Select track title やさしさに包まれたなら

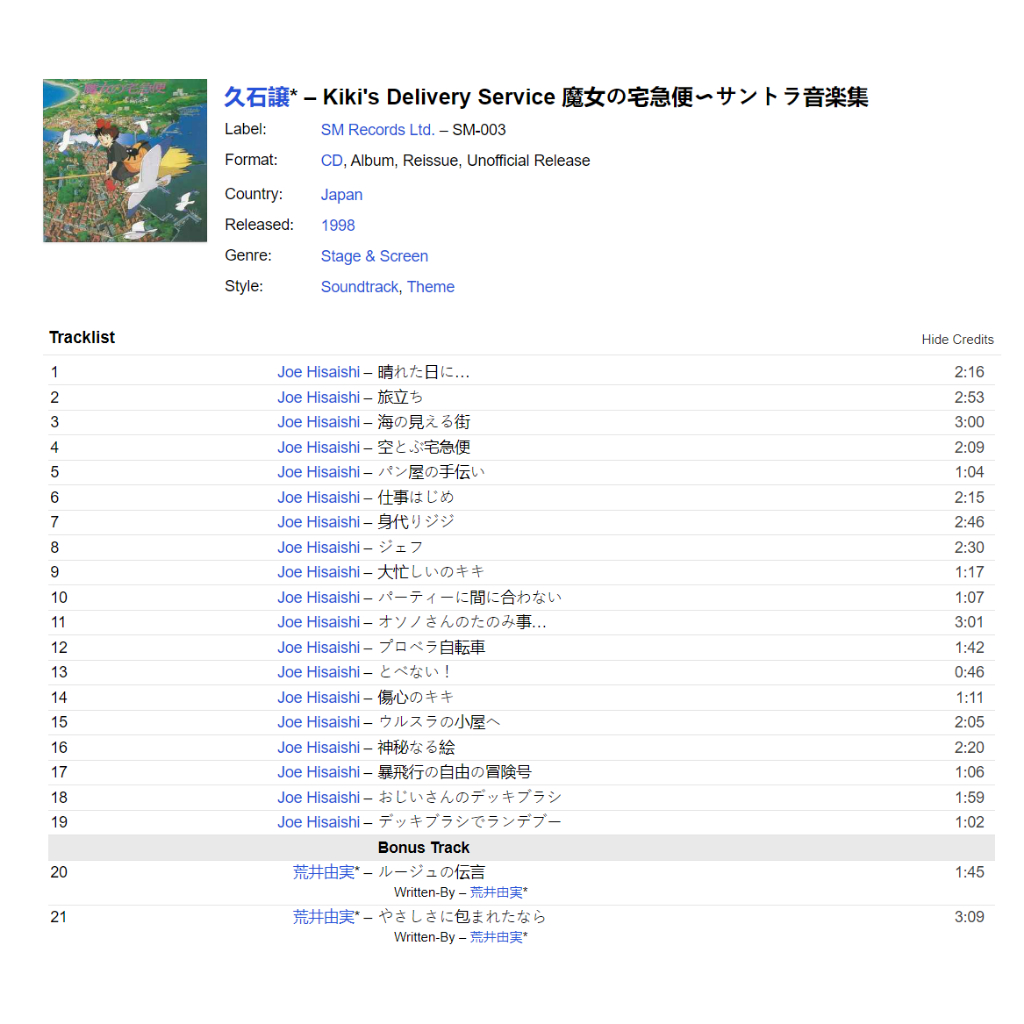point(462,916)
